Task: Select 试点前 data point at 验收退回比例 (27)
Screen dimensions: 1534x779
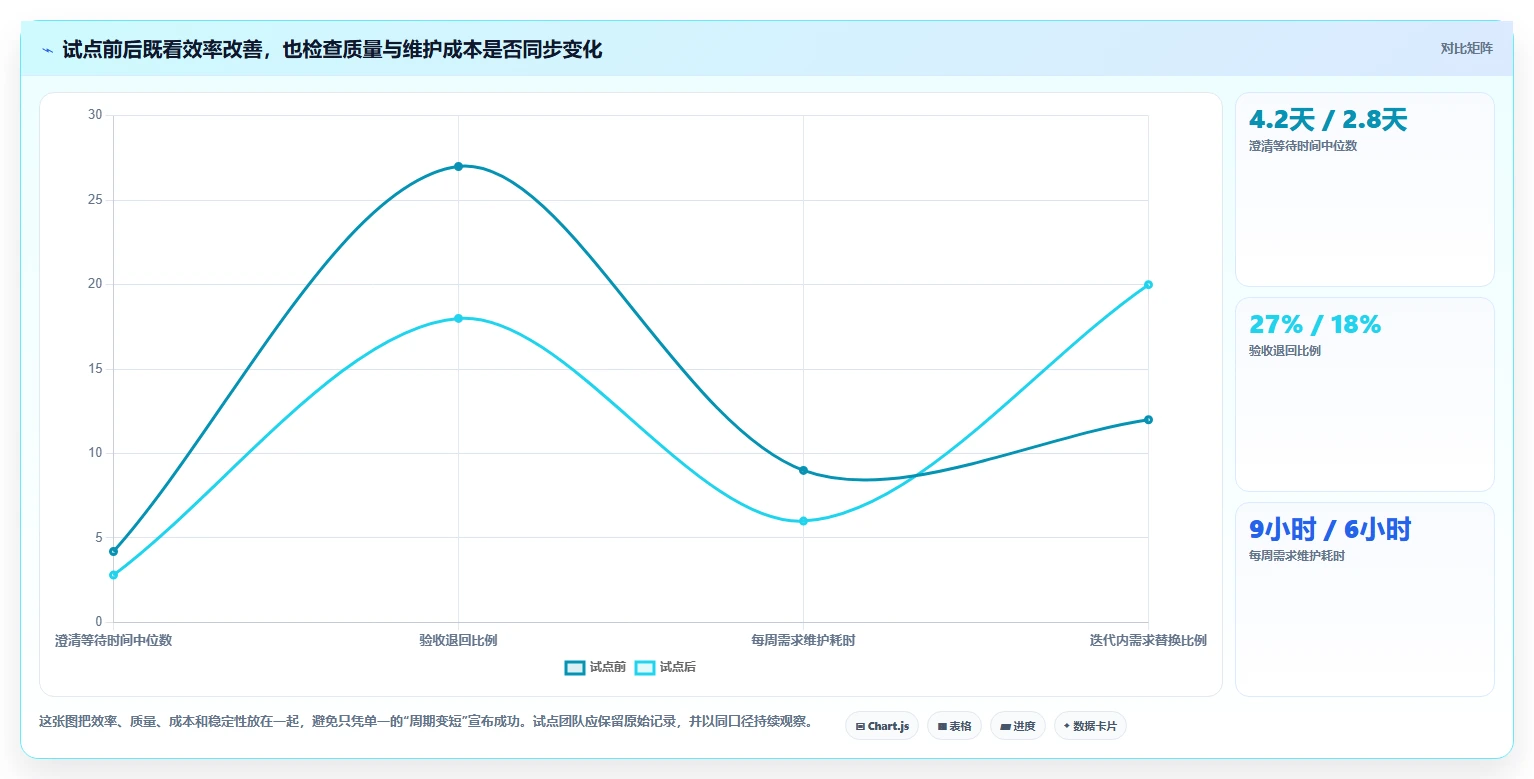Action: coord(458,166)
